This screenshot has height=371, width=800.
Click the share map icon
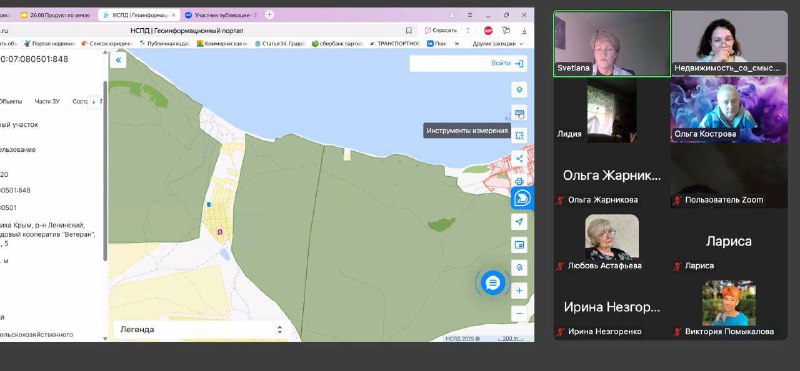click(x=519, y=159)
